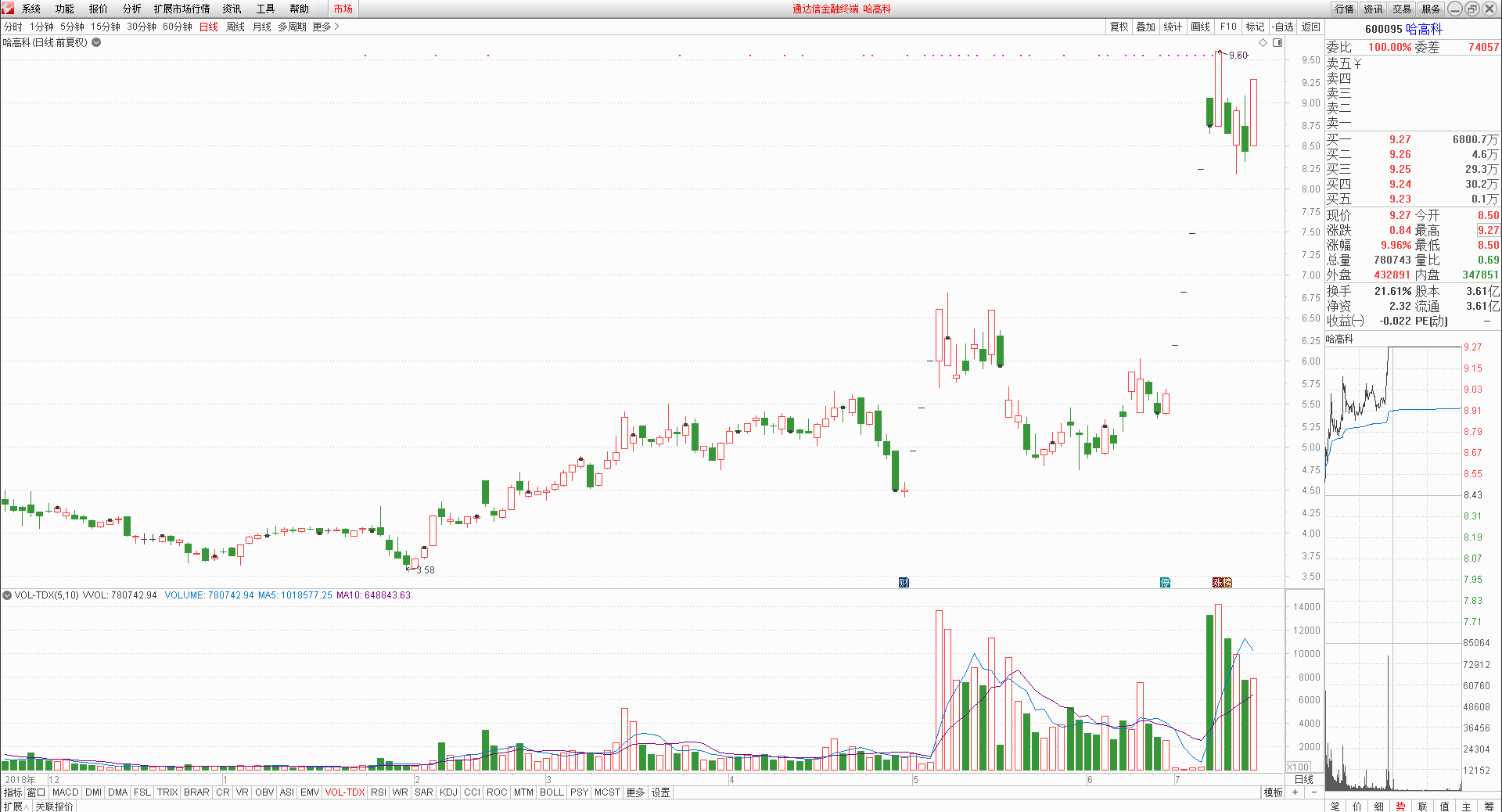The height and width of the screenshot is (812, 1502).
Task: Click the 统计 toolbar button
Action: (x=1173, y=27)
